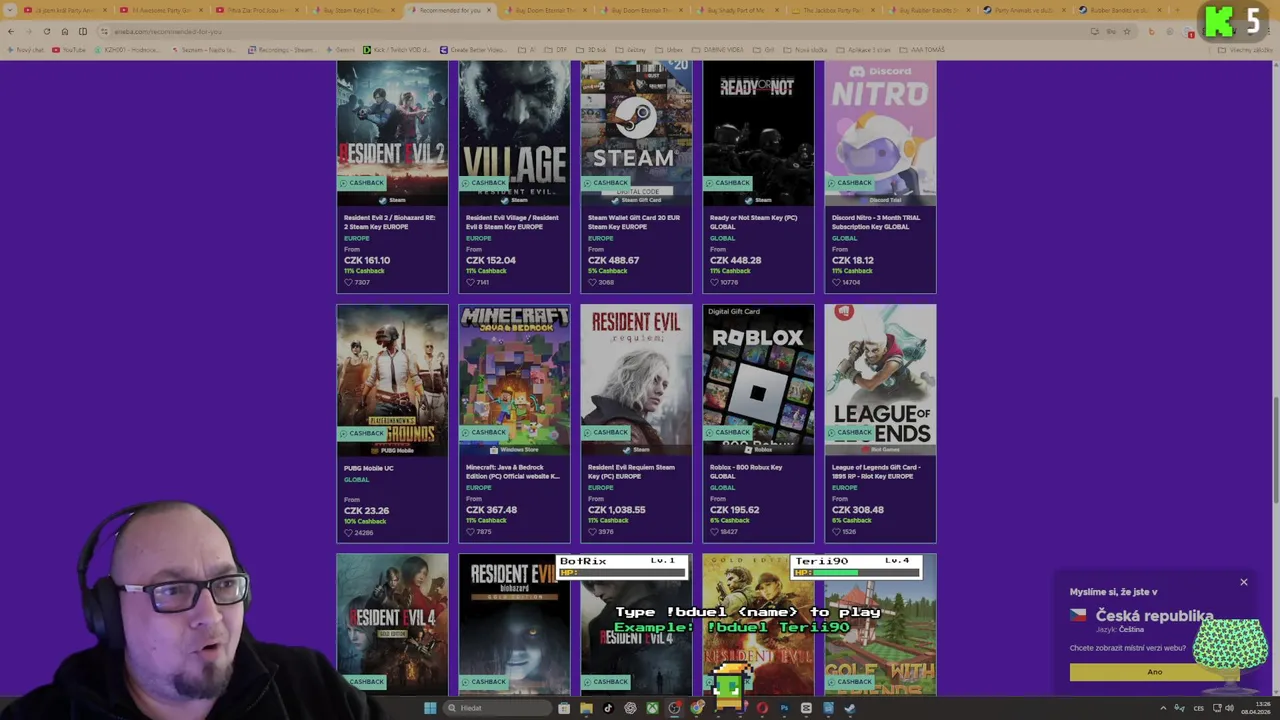Click price CZK 18.12 on Discord Nitro
Screen dimensions: 1280x720
[853, 260]
